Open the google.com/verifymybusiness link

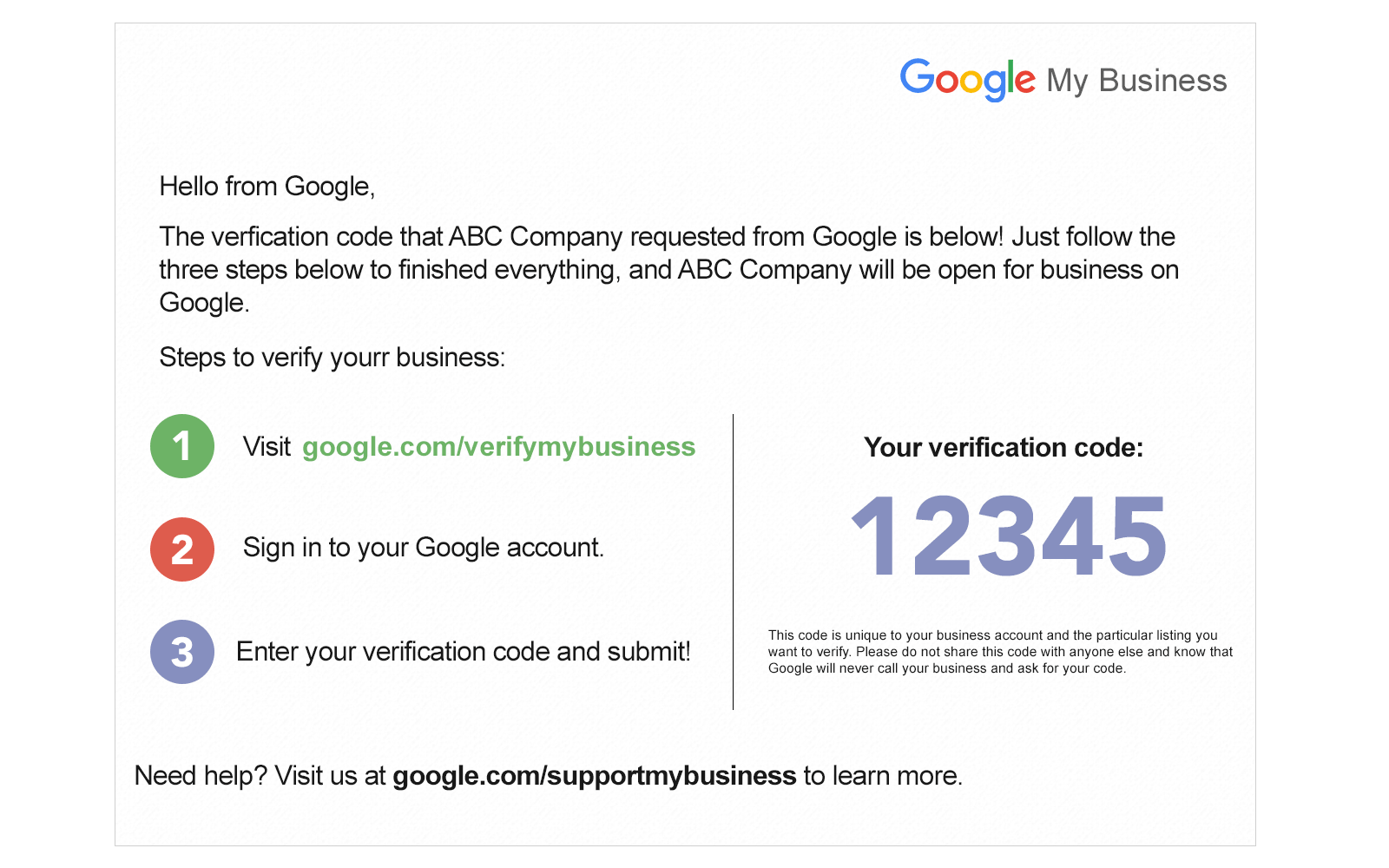(498, 447)
